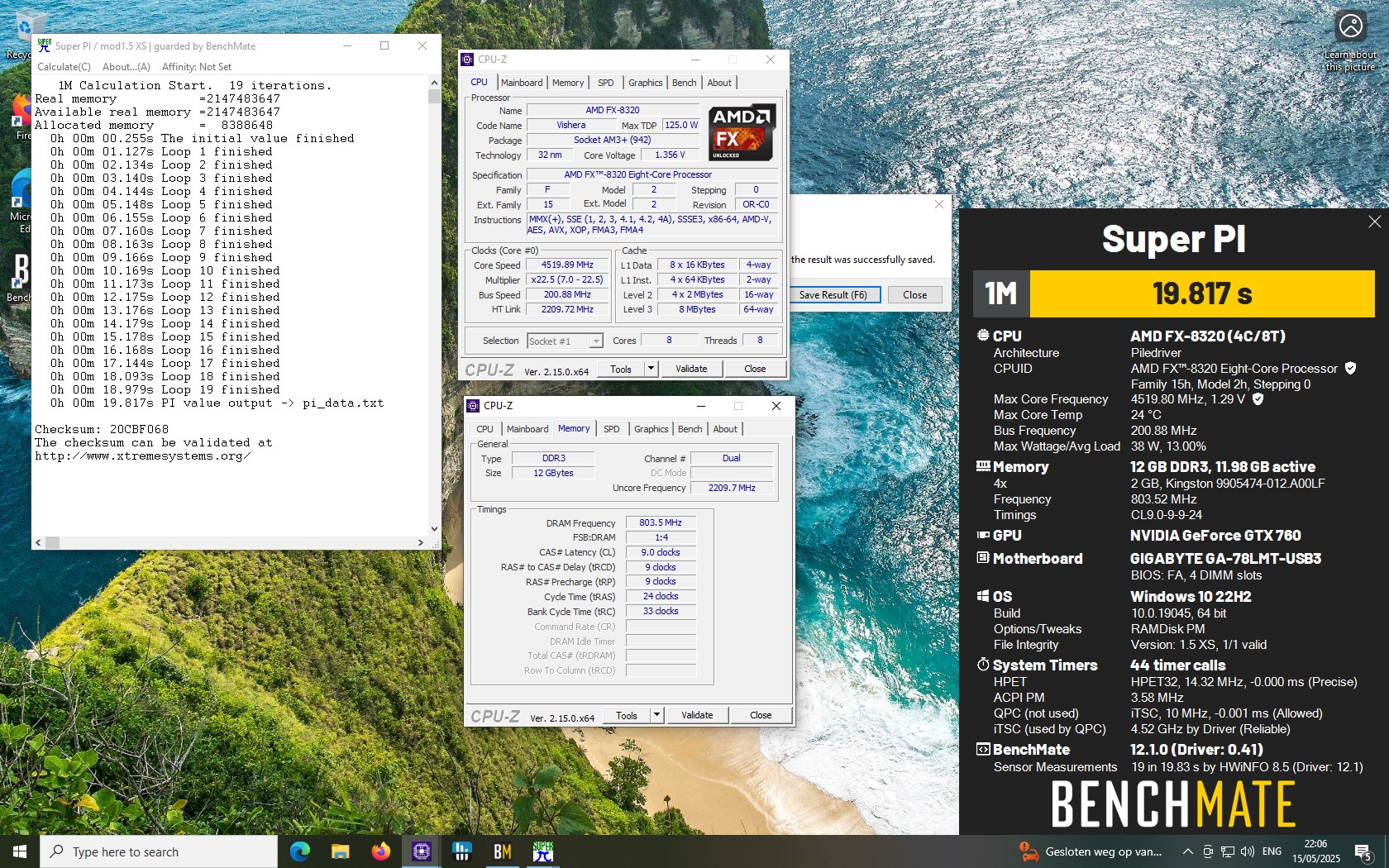
Task: Click the Super PI vertical scrollbar up arrow
Action: point(434,83)
